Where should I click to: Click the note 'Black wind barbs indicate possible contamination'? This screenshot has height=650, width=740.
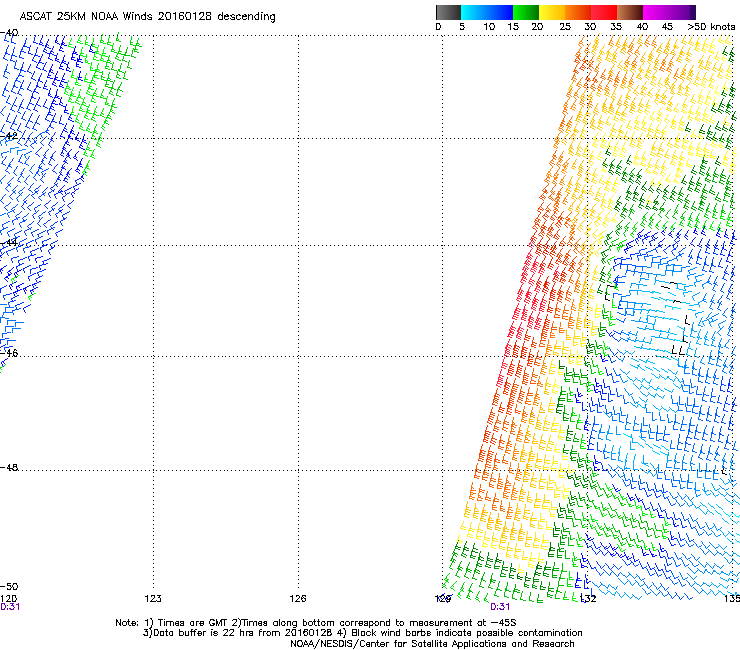(467, 633)
